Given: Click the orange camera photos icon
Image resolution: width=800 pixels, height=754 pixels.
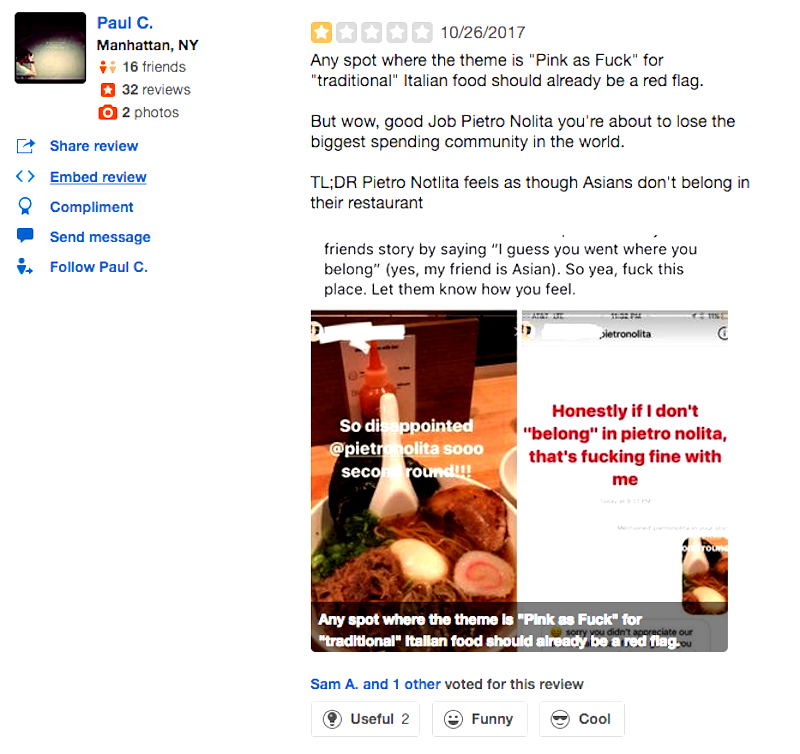Looking at the screenshot, I should coord(108,112).
